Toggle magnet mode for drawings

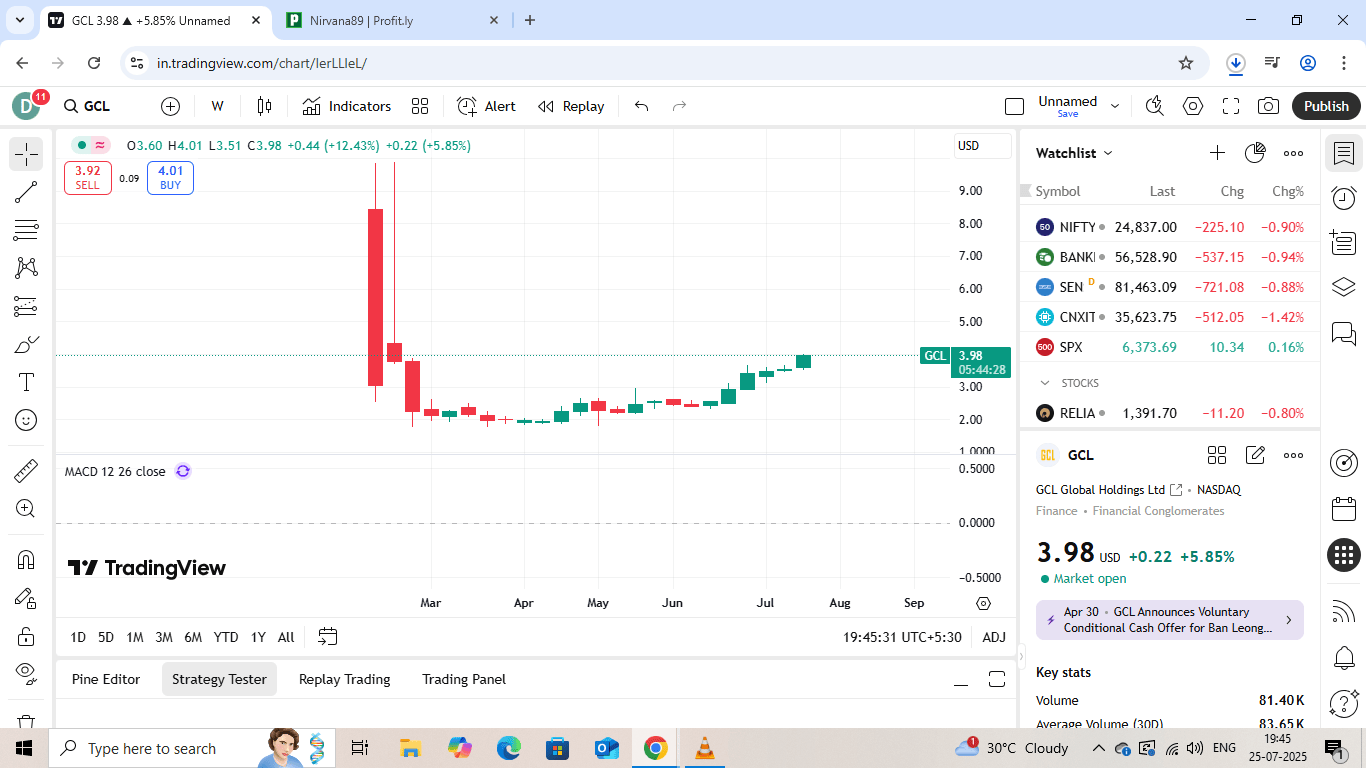tap(26, 560)
